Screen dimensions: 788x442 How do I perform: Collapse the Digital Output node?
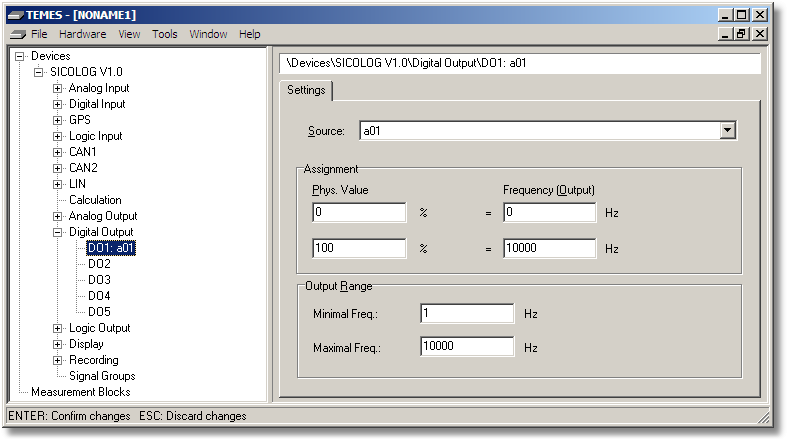[58, 233]
